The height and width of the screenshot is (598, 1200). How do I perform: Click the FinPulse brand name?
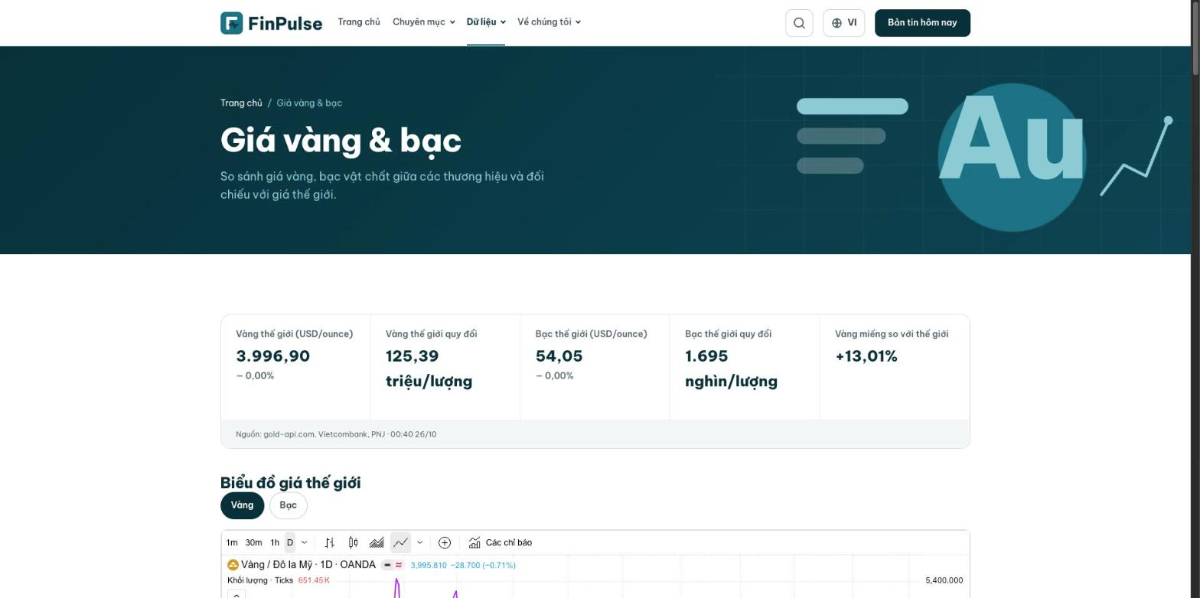click(x=286, y=23)
